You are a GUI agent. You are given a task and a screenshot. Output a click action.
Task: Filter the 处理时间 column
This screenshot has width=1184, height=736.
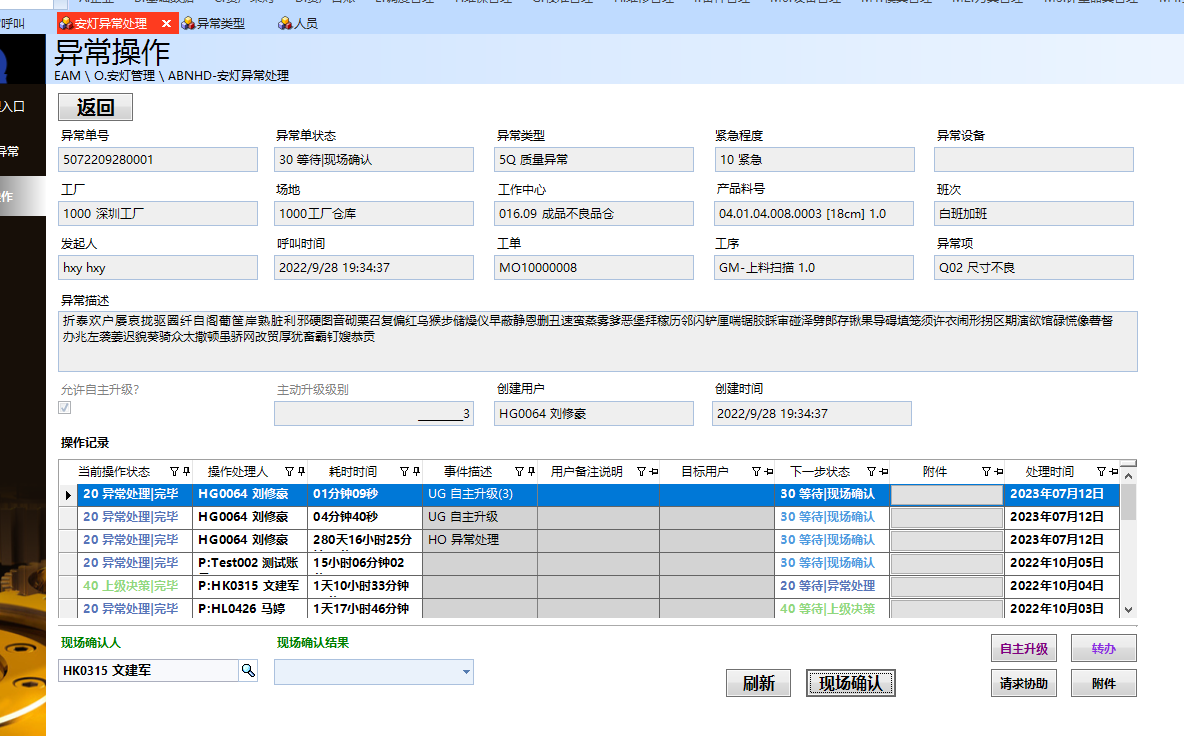point(1102,472)
